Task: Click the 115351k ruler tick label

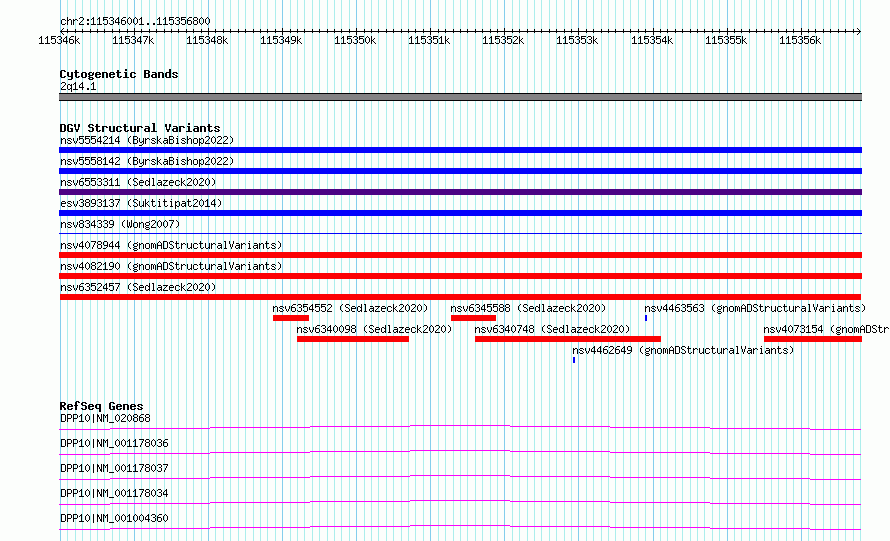Action: pos(429,40)
